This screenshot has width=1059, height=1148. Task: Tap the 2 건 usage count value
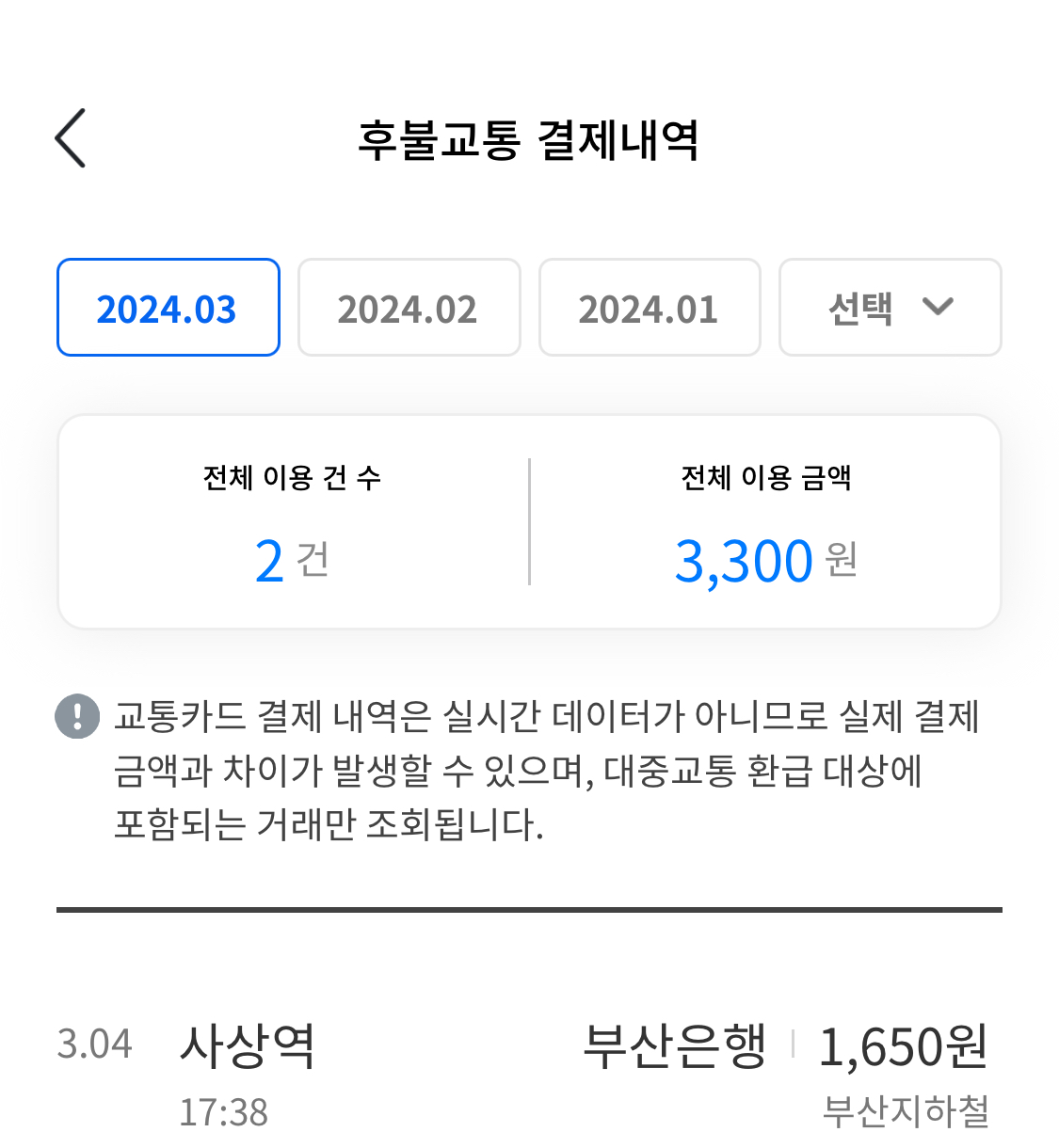click(x=293, y=561)
